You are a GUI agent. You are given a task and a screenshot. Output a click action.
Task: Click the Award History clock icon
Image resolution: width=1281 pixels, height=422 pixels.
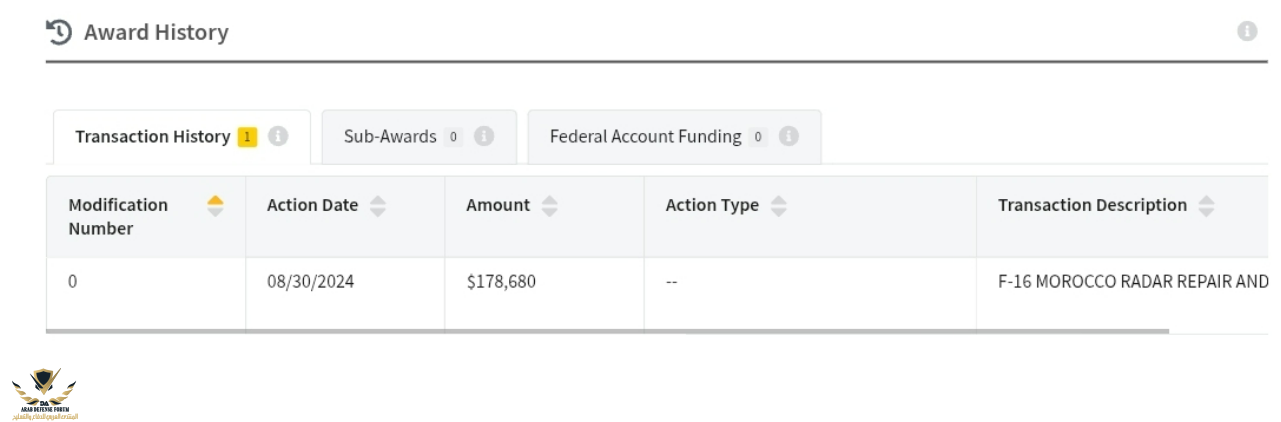click(59, 32)
